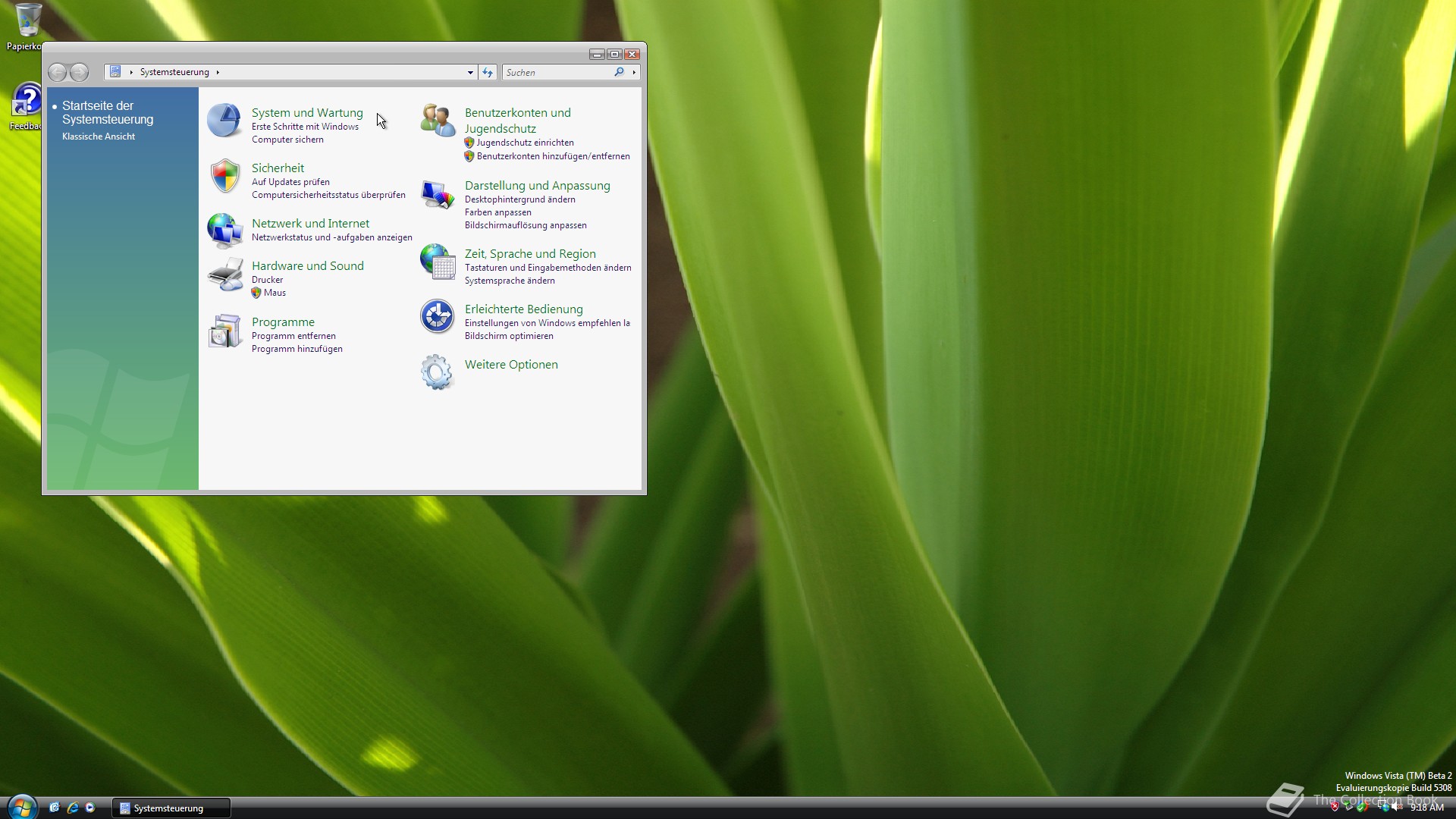Click the Suchen search field

coord(557,73)
